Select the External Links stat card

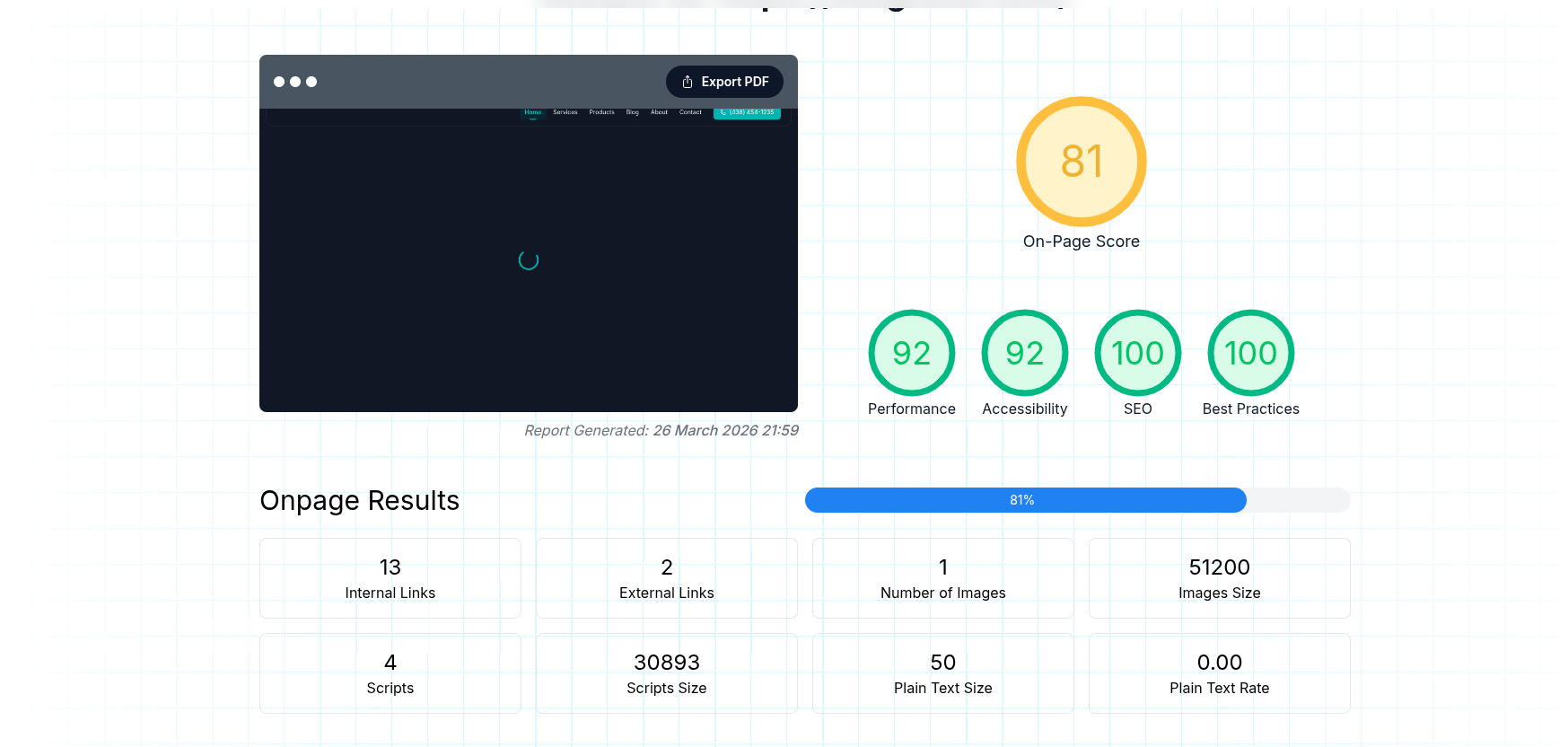(x=666, y=578)
